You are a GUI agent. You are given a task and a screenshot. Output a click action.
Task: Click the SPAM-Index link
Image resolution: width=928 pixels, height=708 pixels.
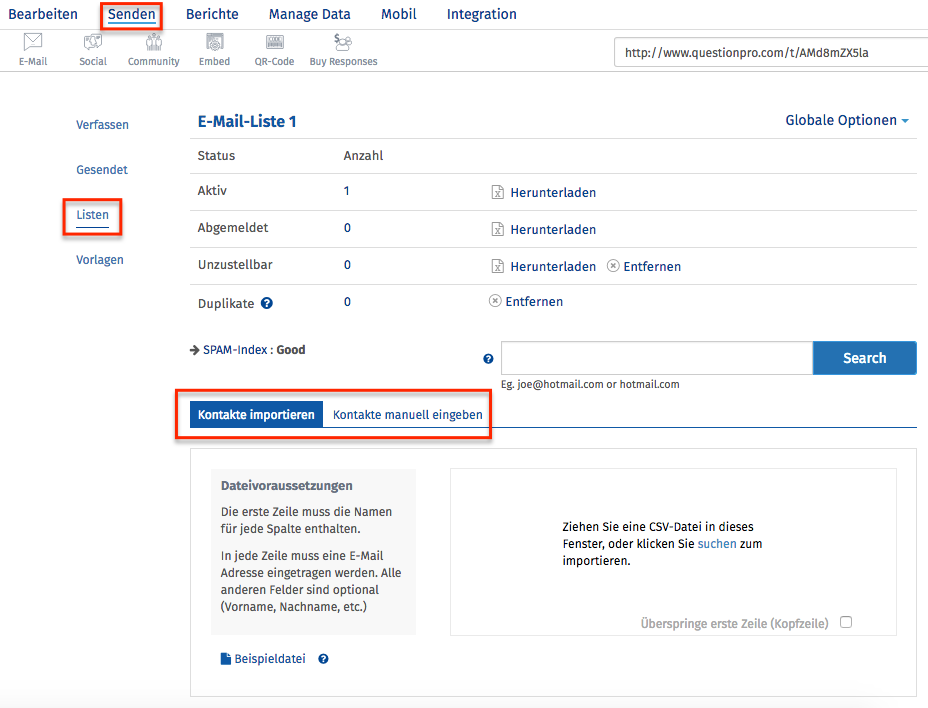click(235, 350)
